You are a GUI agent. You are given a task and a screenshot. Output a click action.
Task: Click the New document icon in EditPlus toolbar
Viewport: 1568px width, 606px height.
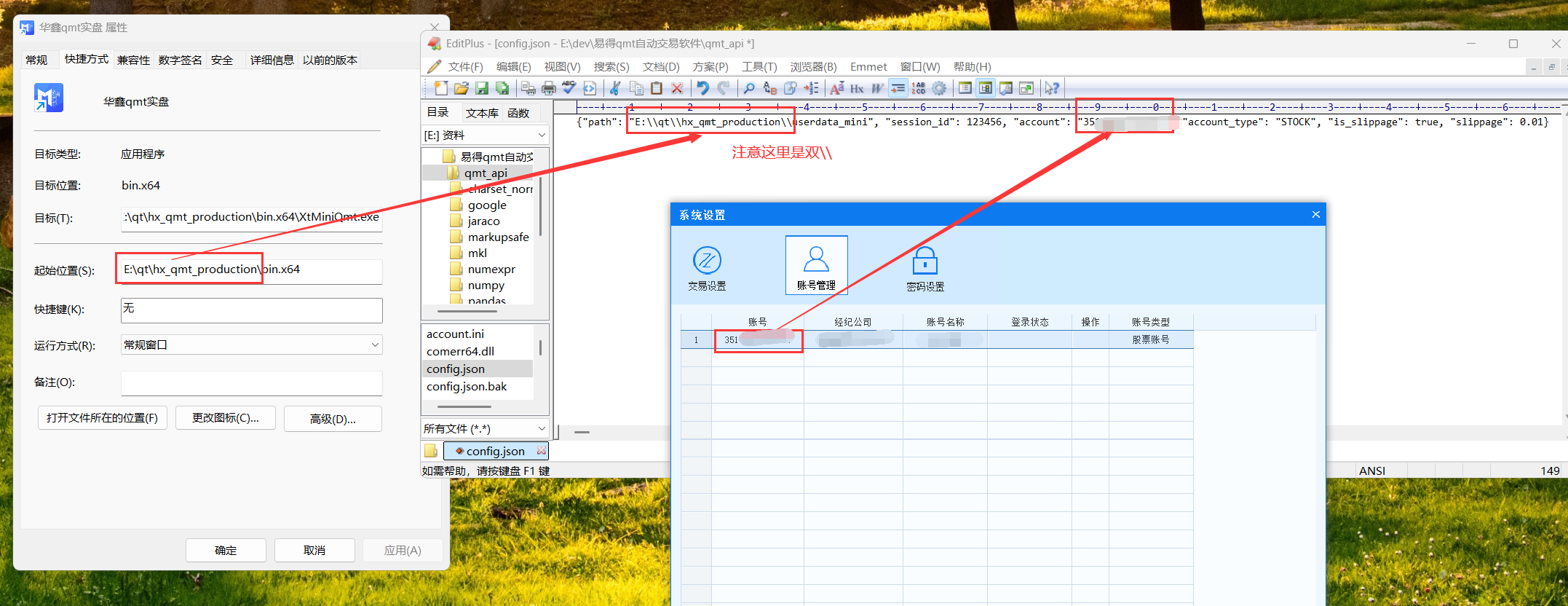point(441,88)
